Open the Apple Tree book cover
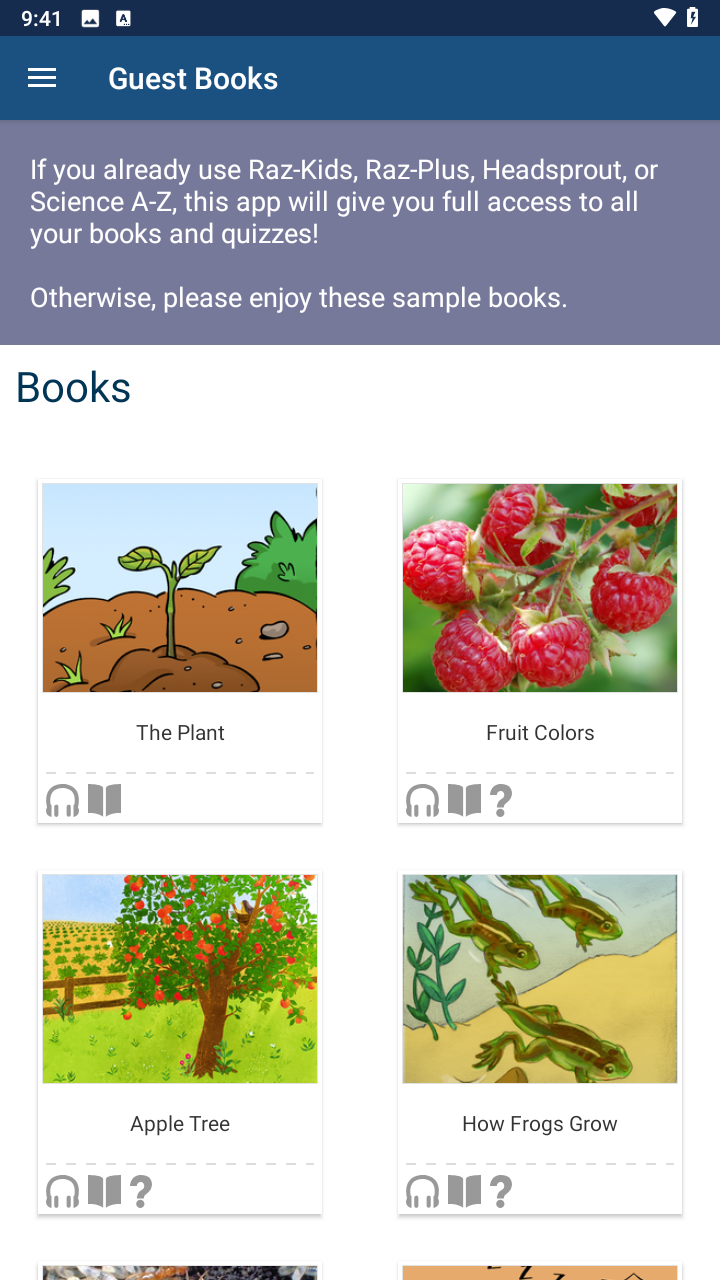This screenshot has width=720, height=1280. 180,979
